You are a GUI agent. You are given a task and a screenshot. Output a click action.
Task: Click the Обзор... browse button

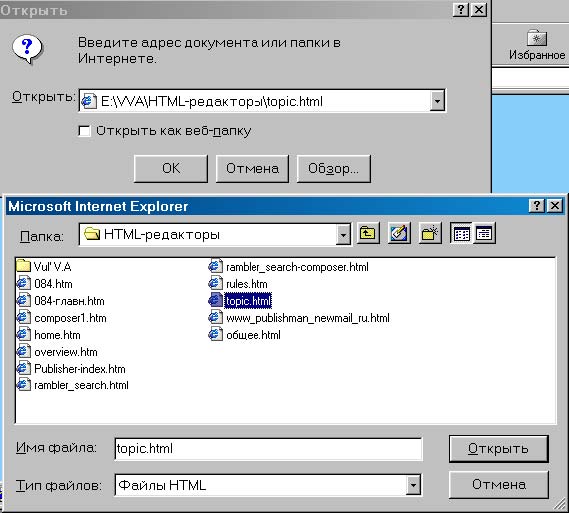click(333, 168)
